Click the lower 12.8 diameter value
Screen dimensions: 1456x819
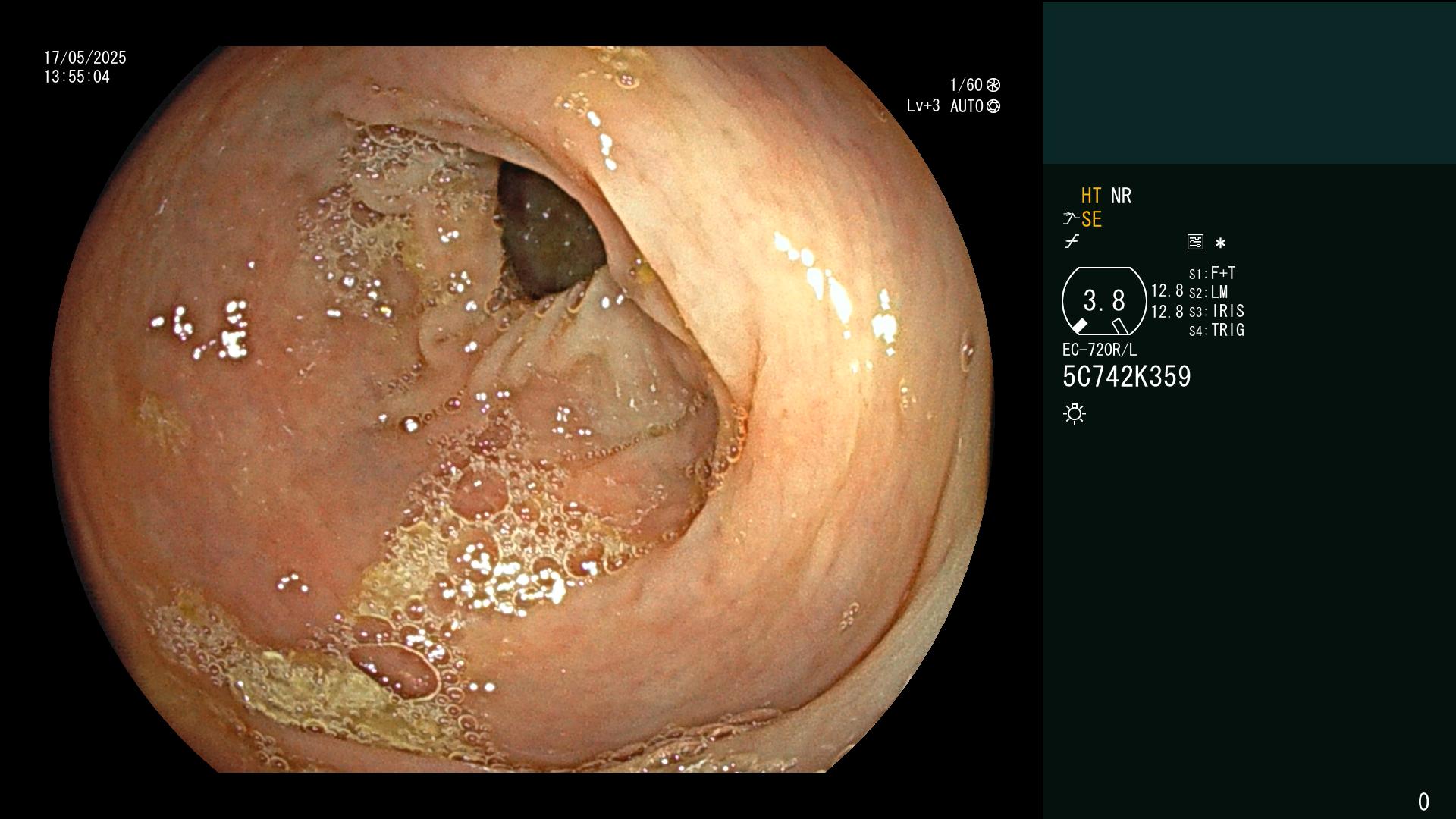pyautogui.click(x=1167, y=312)
